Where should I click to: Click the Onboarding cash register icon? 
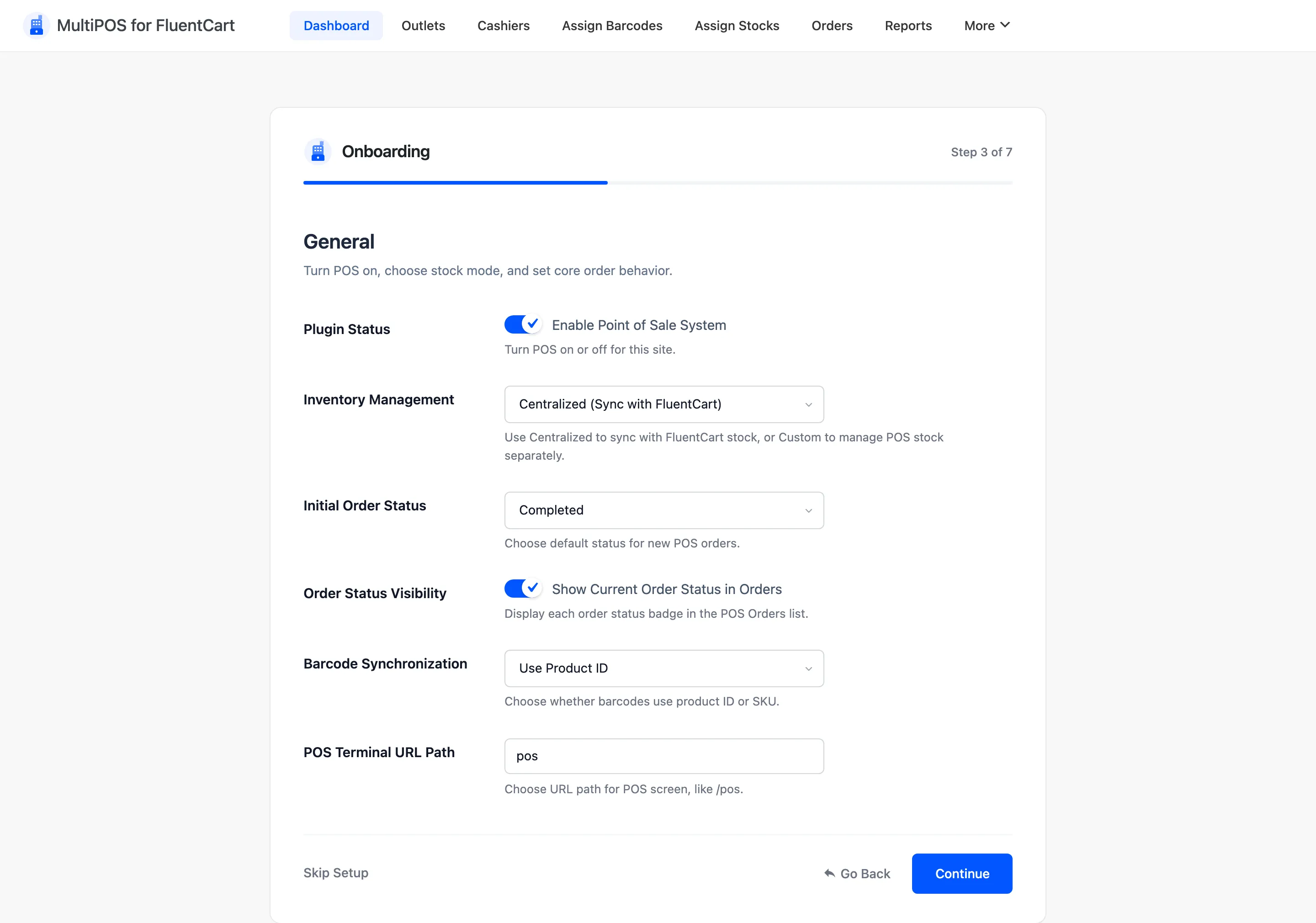click(x=318, y=151)
